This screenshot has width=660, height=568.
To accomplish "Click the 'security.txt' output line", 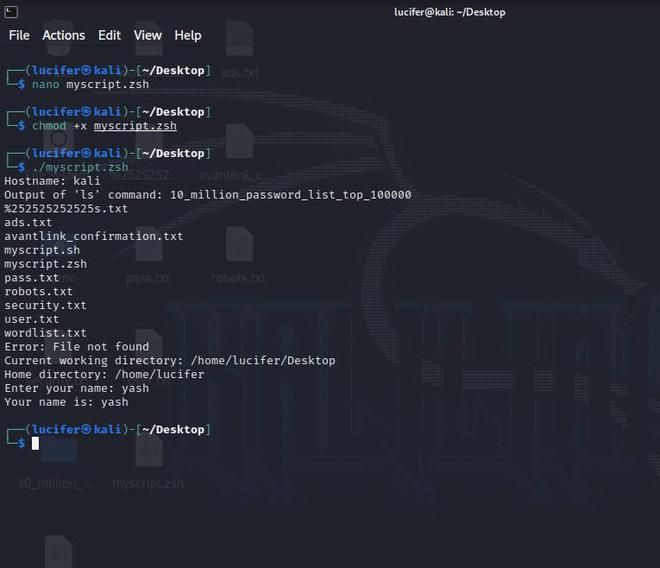I will point(45,305).
